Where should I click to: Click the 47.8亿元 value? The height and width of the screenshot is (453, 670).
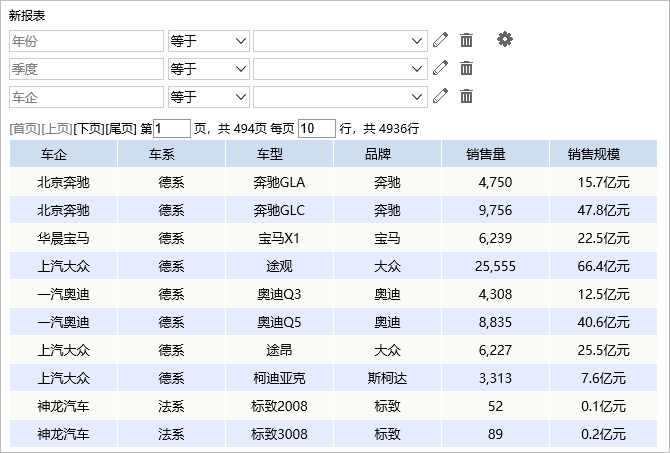603,210
